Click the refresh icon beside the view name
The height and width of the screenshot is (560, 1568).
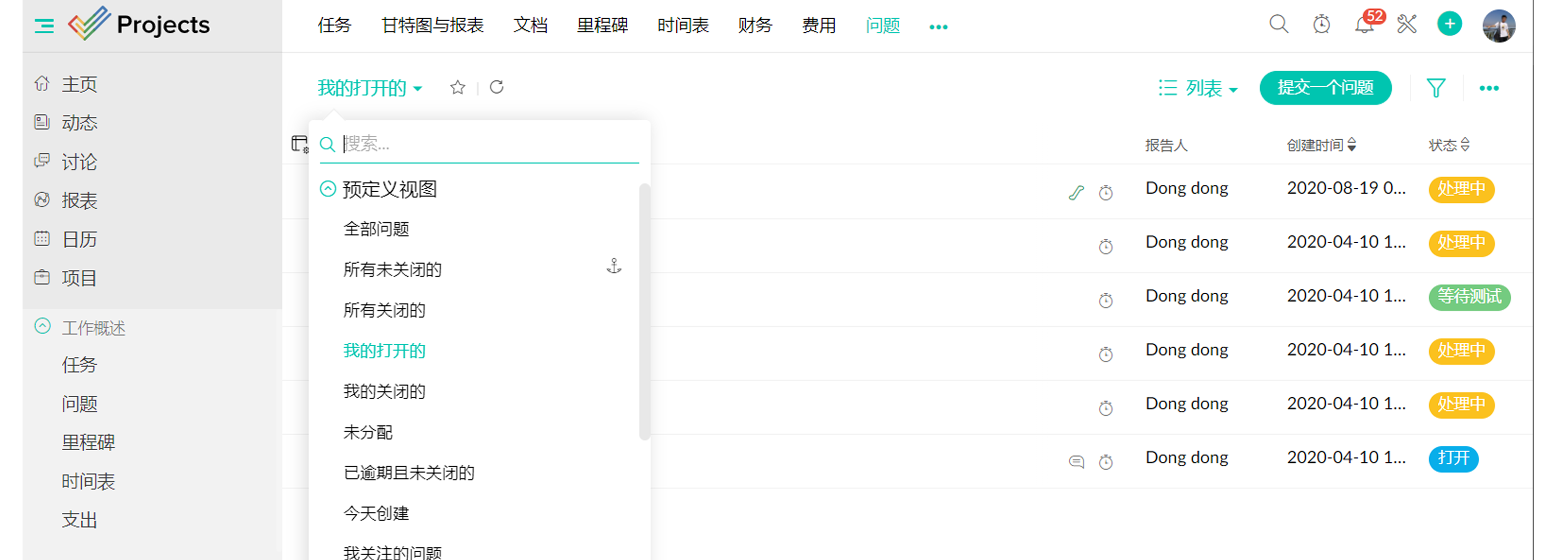coord(497,88)
